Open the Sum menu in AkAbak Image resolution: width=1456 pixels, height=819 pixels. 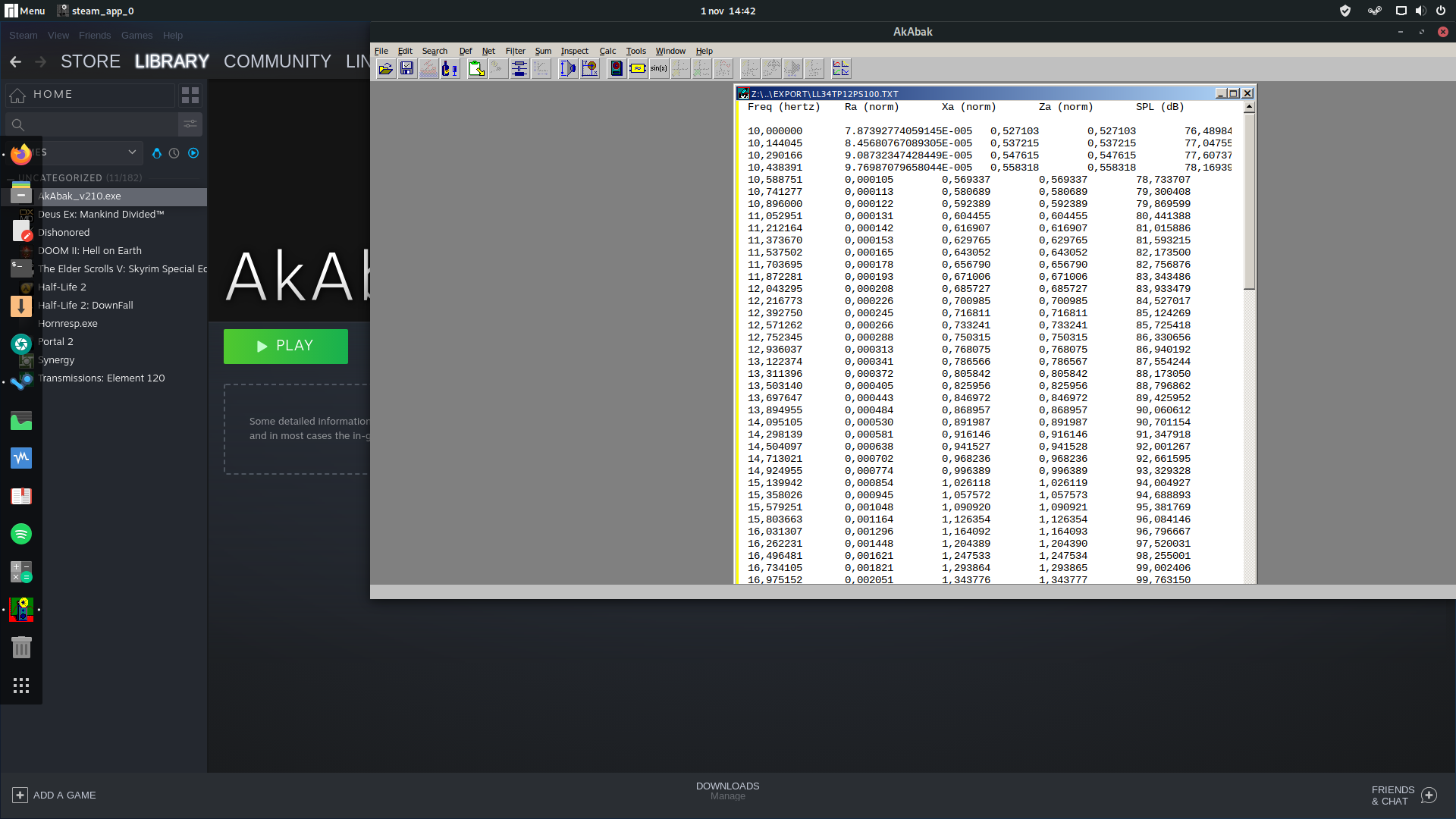543,52
